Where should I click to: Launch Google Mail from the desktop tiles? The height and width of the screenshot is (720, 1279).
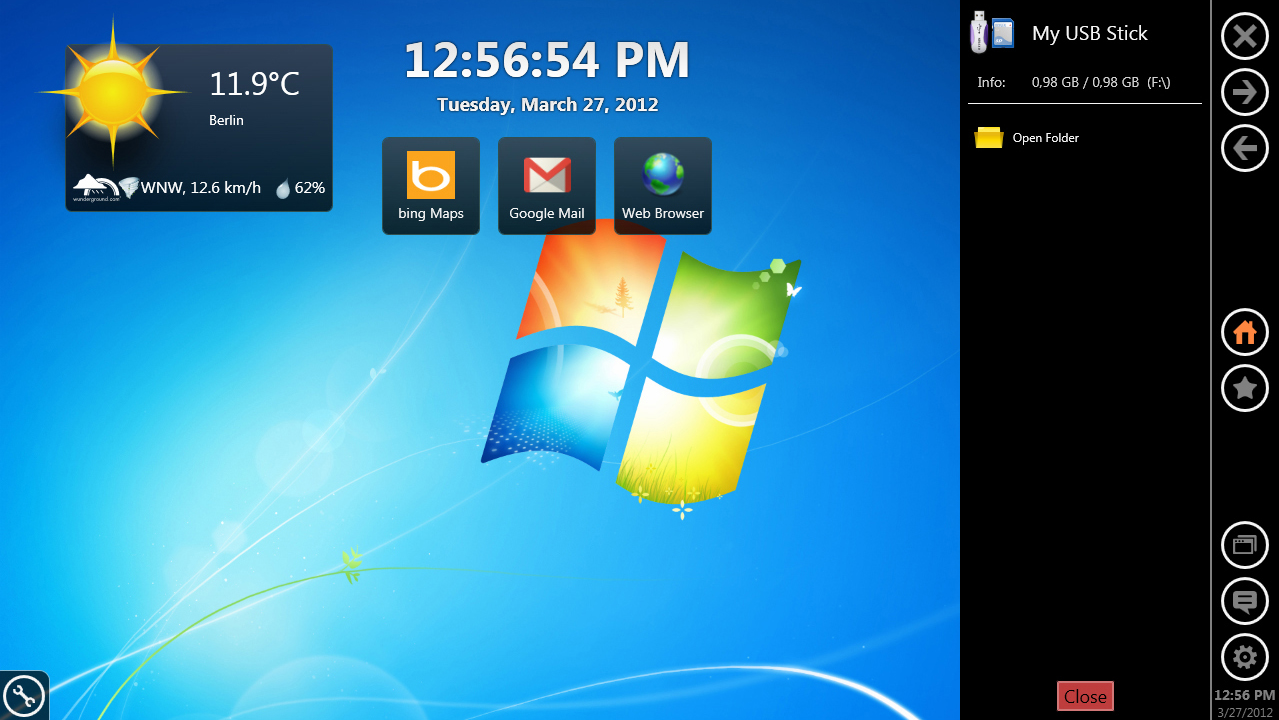[547, 186]
